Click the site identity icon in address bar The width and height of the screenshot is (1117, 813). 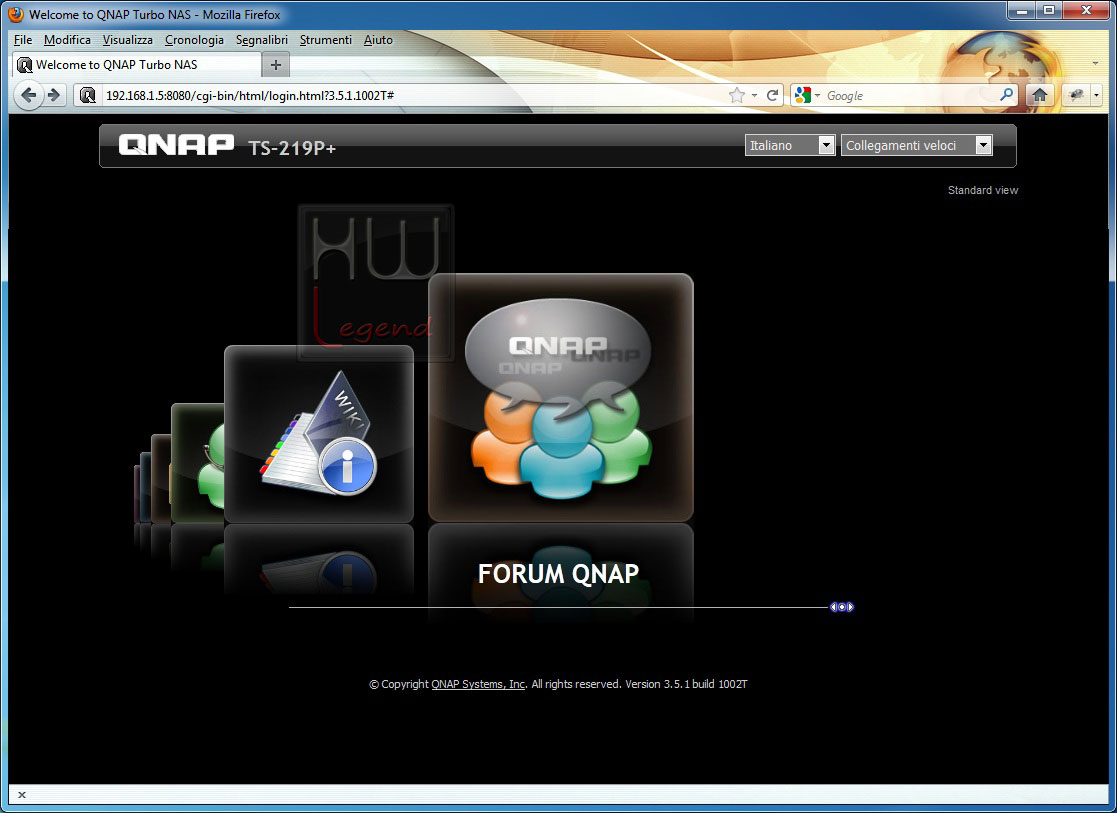click(x=88, y=95)
